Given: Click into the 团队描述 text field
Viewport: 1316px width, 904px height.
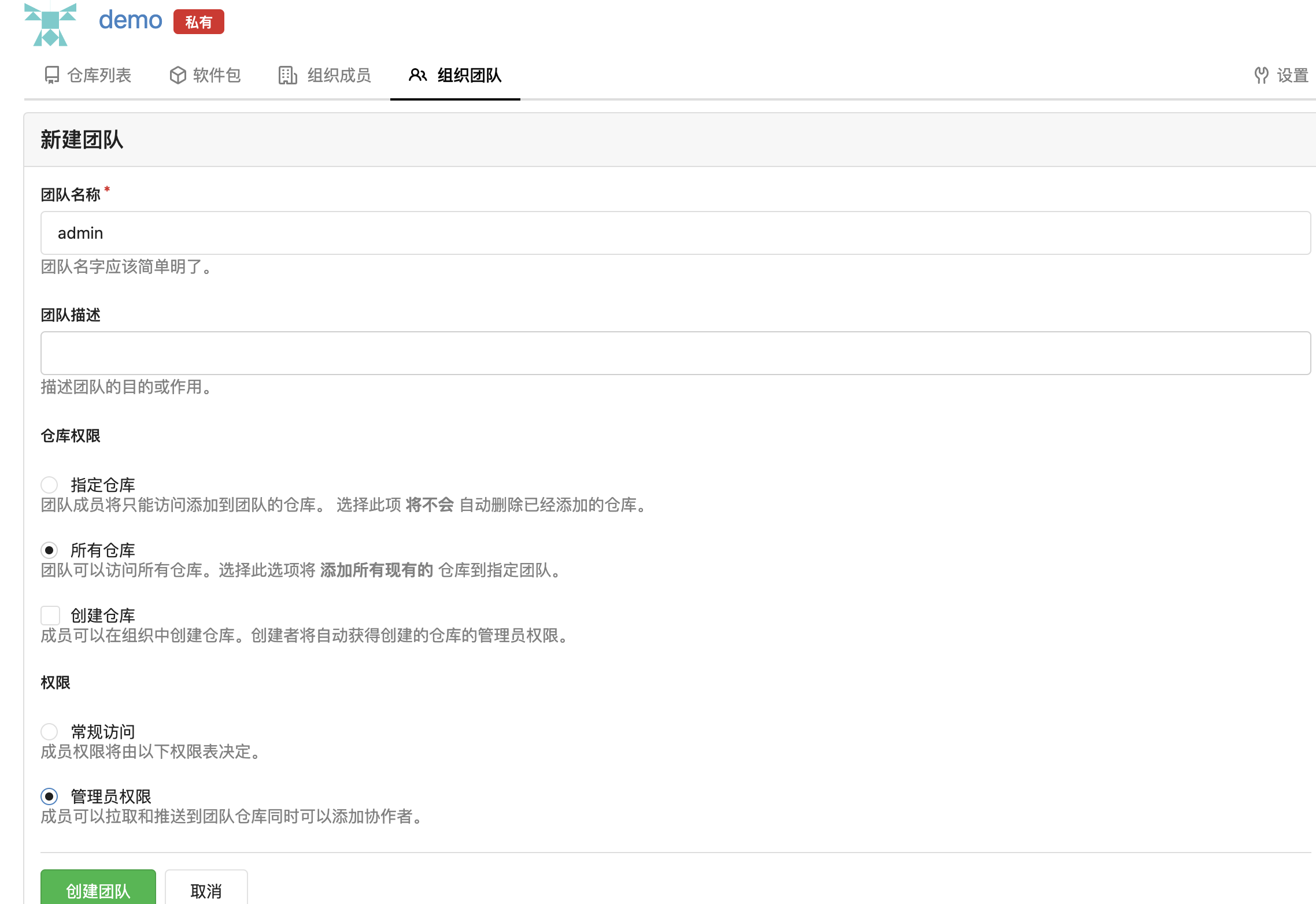Looking at the screenshot, I should (675, 353).
